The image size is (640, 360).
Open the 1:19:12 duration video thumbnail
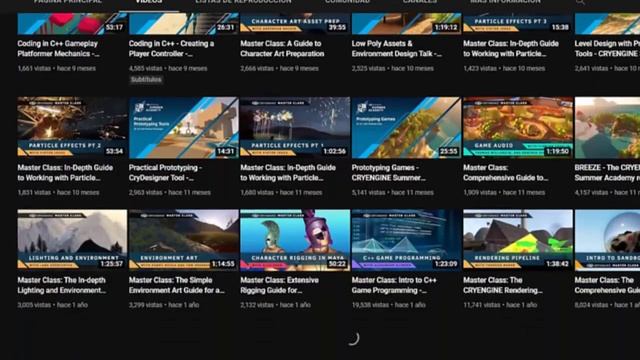click(x=407, y=23)
